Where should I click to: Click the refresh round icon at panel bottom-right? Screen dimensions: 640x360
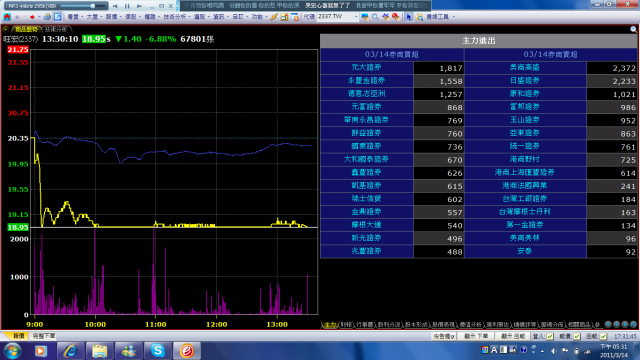tap(633, 324)
